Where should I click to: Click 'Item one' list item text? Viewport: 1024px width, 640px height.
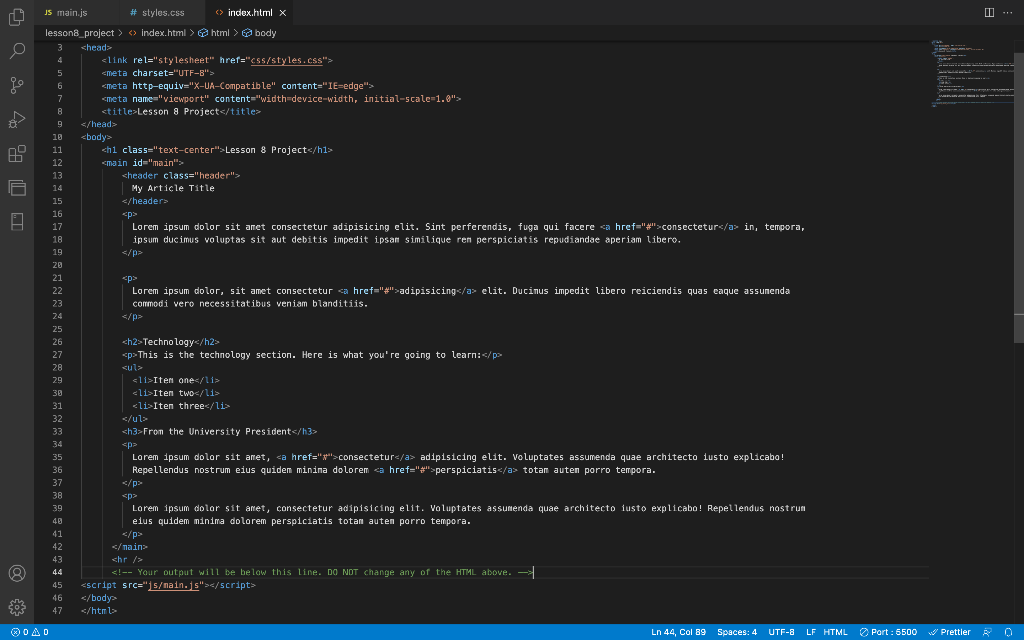174,380
